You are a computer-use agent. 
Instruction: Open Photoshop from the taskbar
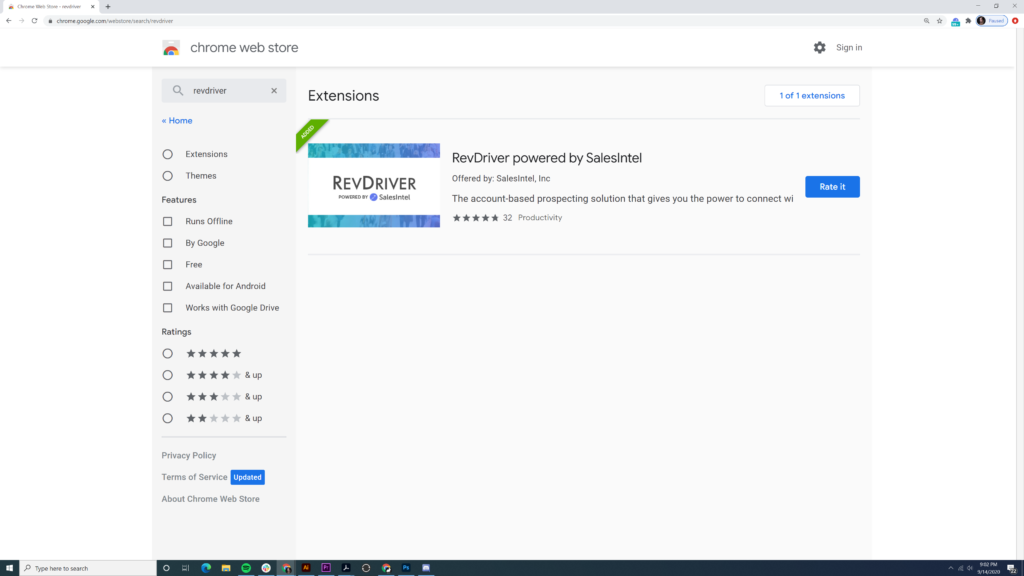406,568
